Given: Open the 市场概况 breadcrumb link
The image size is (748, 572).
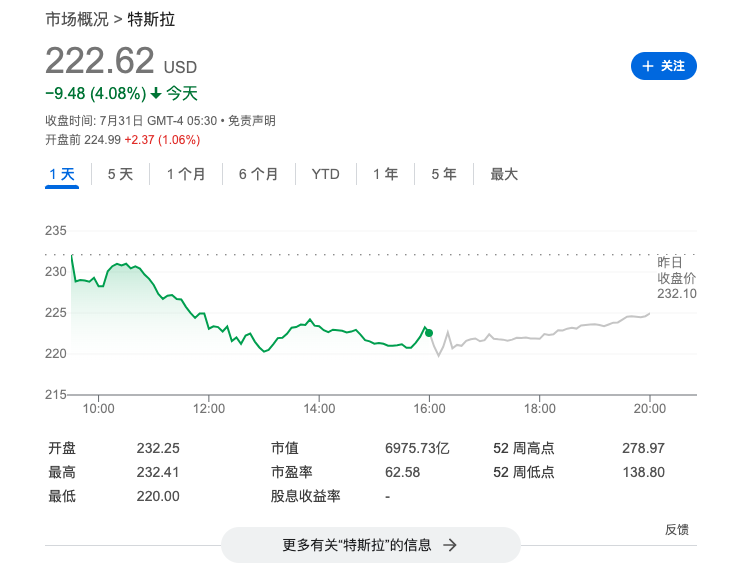Looking at the screenshot, I should [x=77, y=19].
